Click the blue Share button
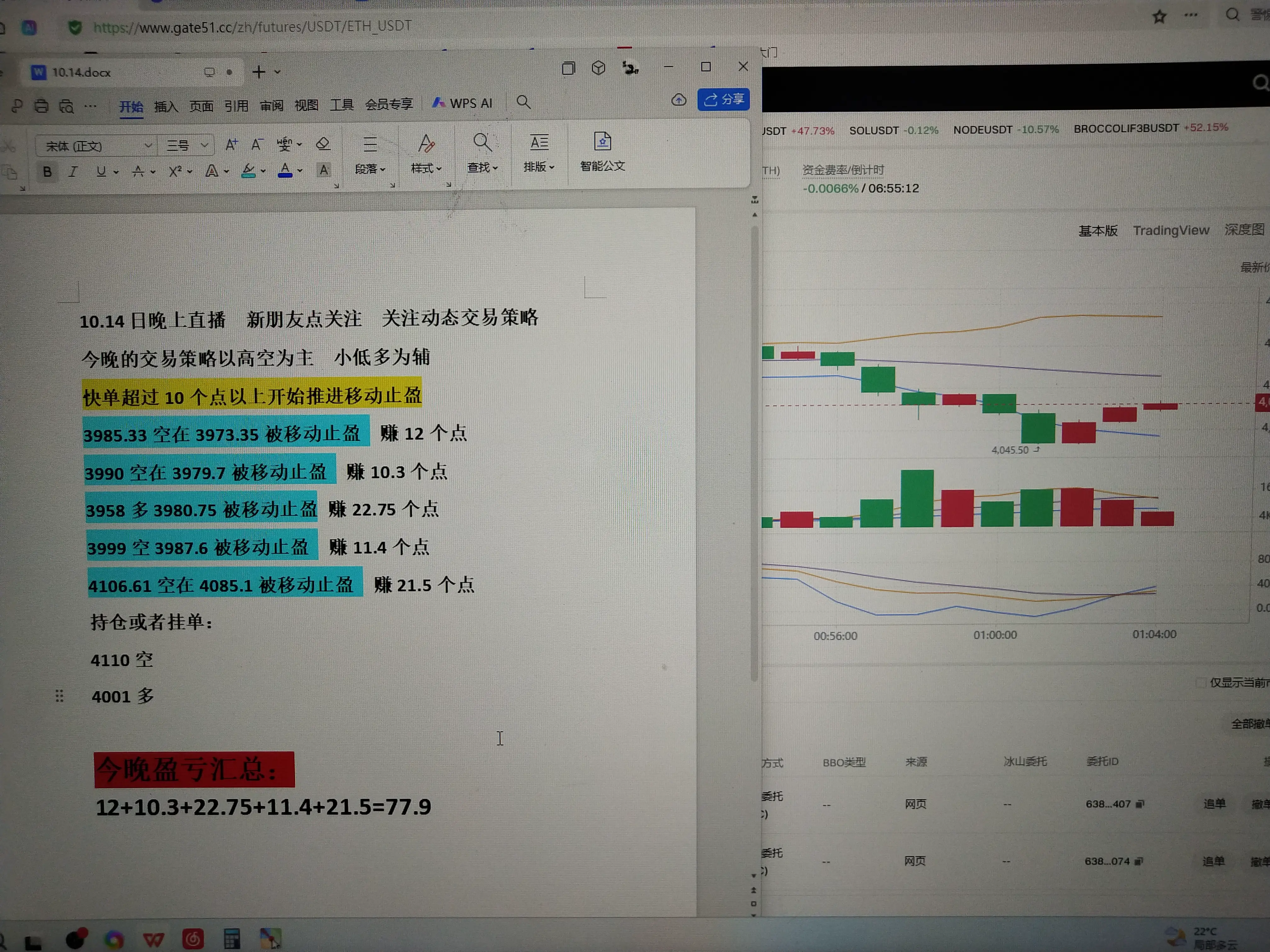This screenshot has height=952, width=1270. point(724,100)
